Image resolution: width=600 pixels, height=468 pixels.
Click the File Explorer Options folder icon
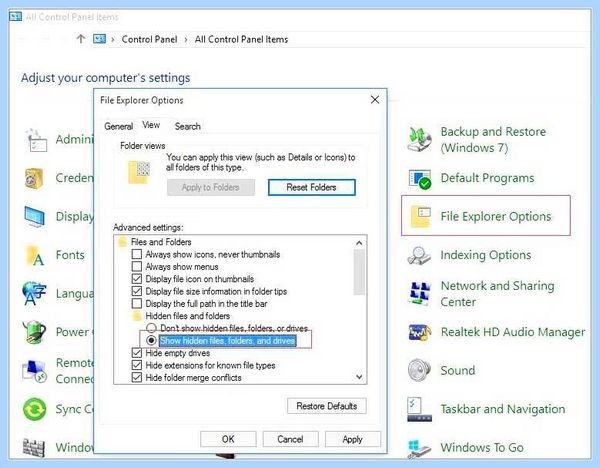click(x=421, y=216)
